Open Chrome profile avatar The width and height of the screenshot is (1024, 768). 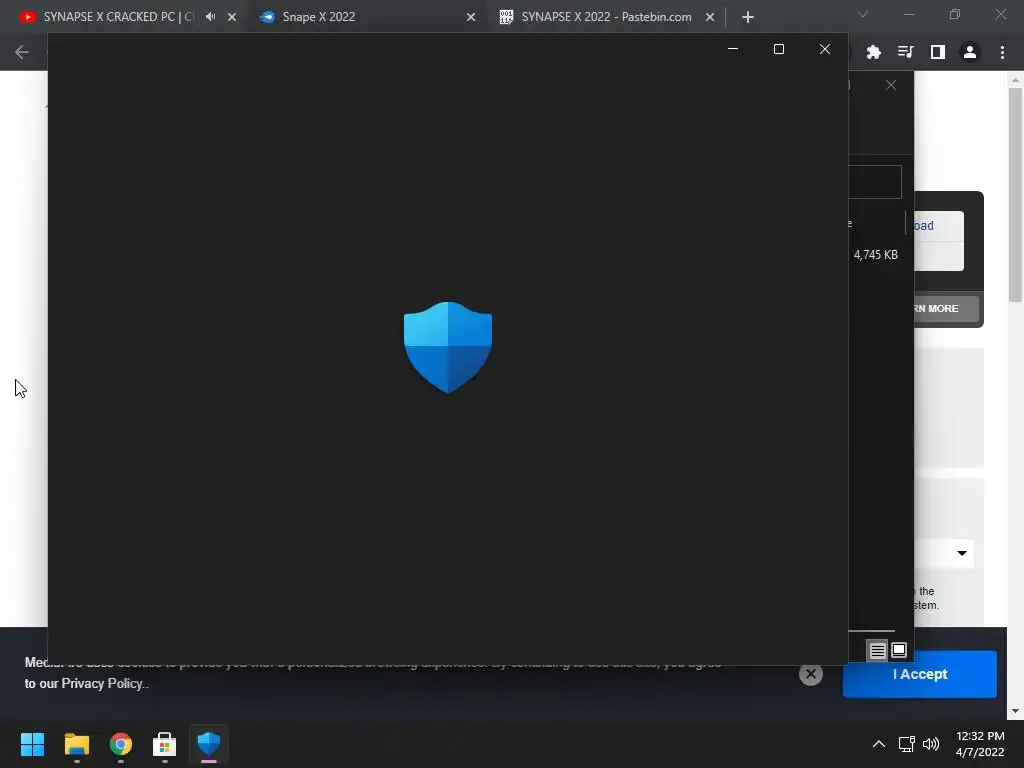(970, 52)
